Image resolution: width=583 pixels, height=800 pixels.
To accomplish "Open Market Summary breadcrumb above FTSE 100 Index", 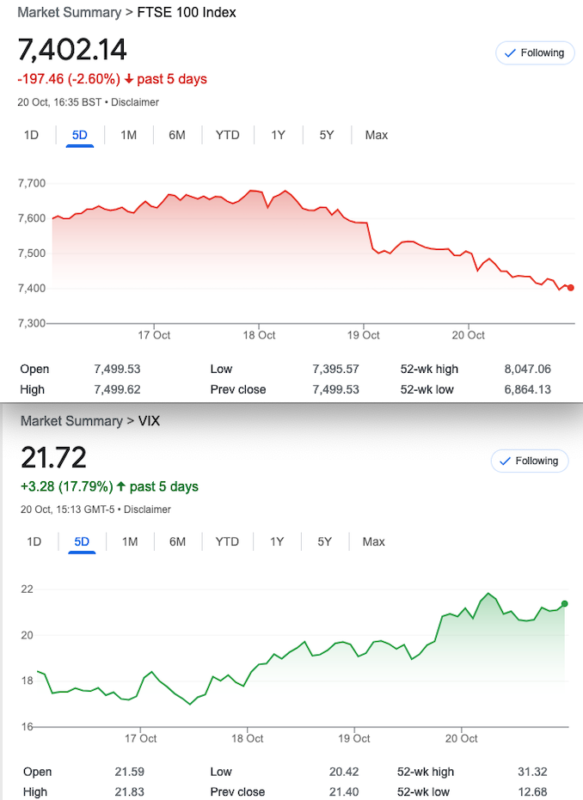I will click(x=69, y=12).
